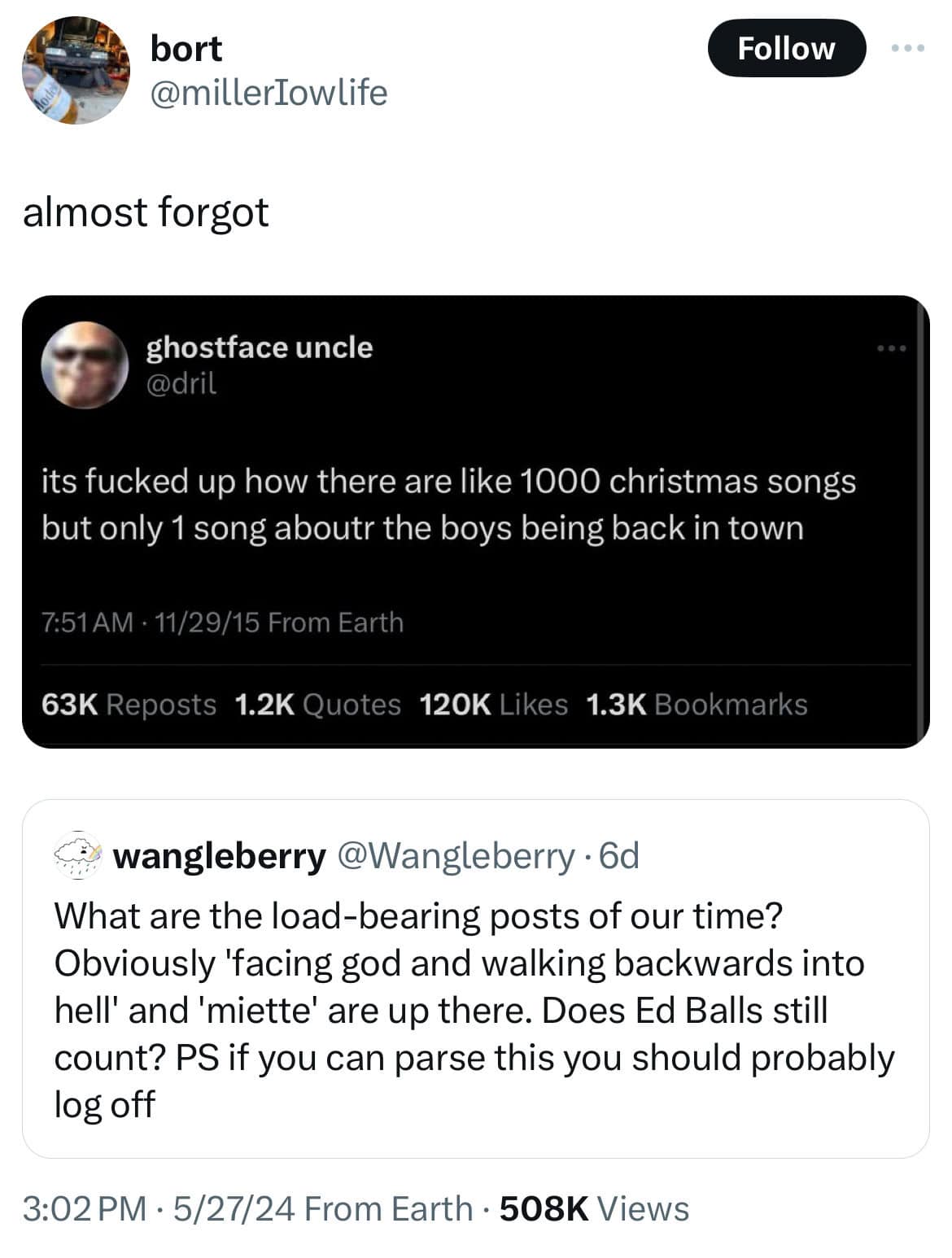Click the @Wangleberry handle in quoted post
The image size is (952, 1258).
tap(456, 855)
